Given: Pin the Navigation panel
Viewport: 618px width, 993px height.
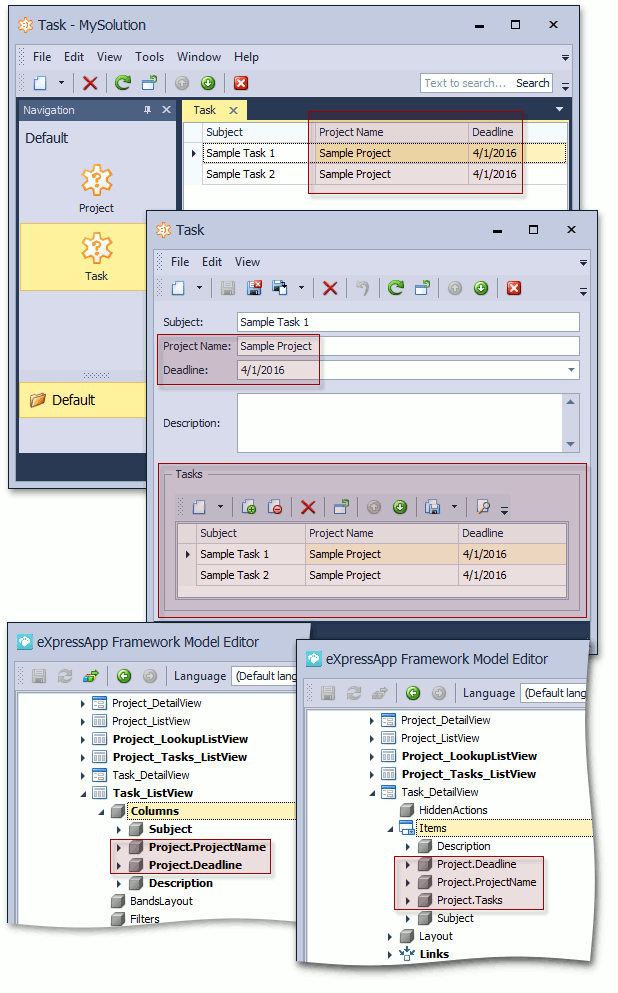Looking at the screenshot, I should point(148,110).
